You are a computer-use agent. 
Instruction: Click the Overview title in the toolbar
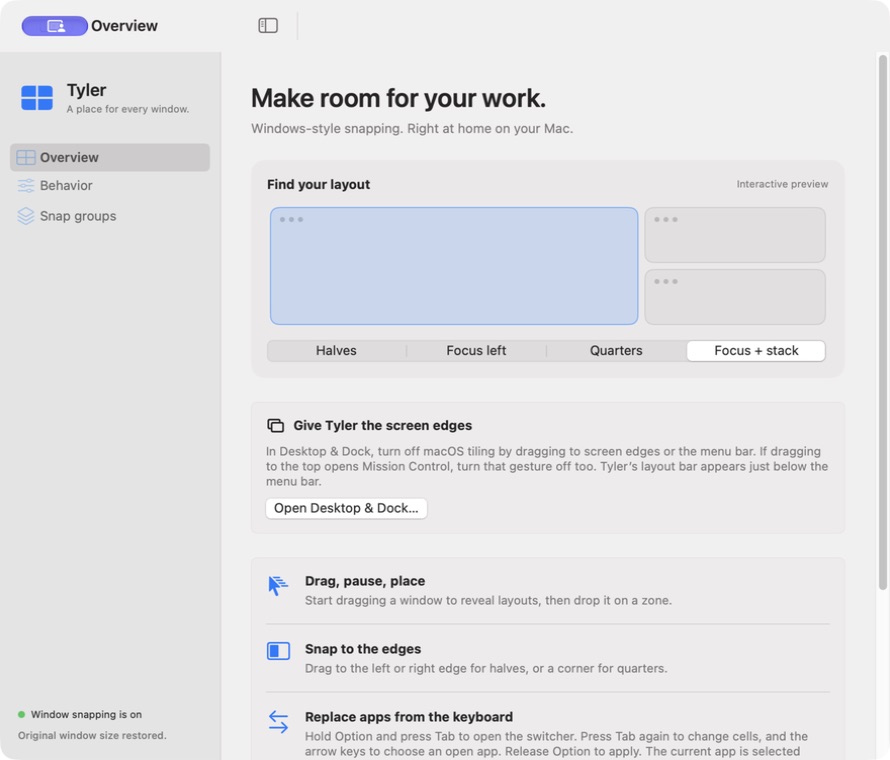pos(124,26)
